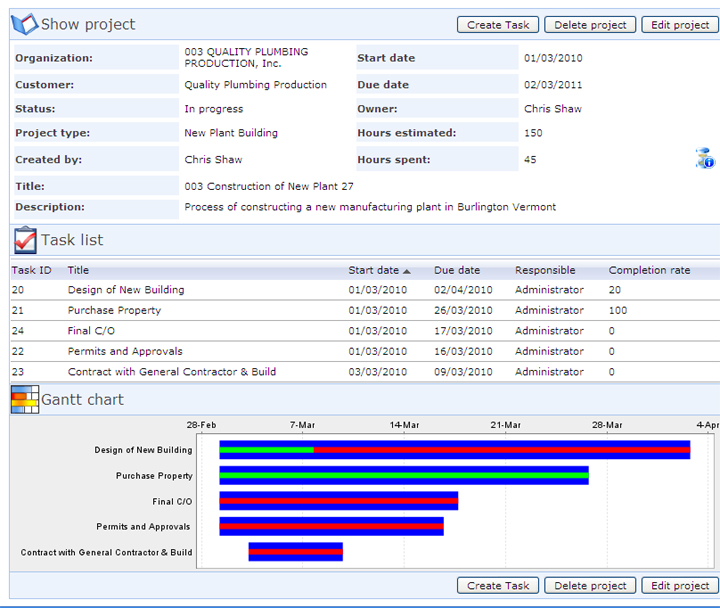This screenshot has height=608, width=720.
Task: Click due date 16/03/2010 cell
Action: (x=463, y=351)
